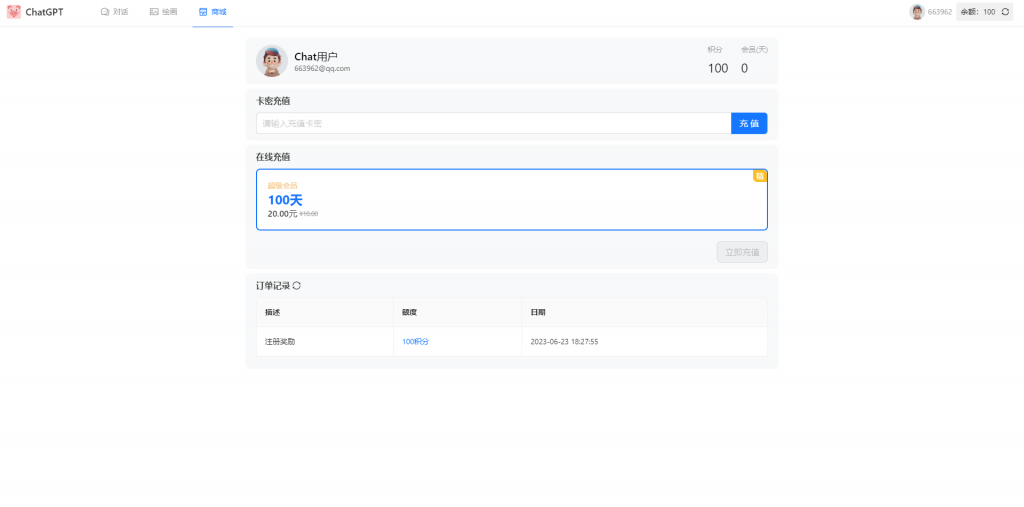This screenshot has width=1024, height=507.
Task: Click the yellow 精 badge on package card
Action: coord(760,176)
